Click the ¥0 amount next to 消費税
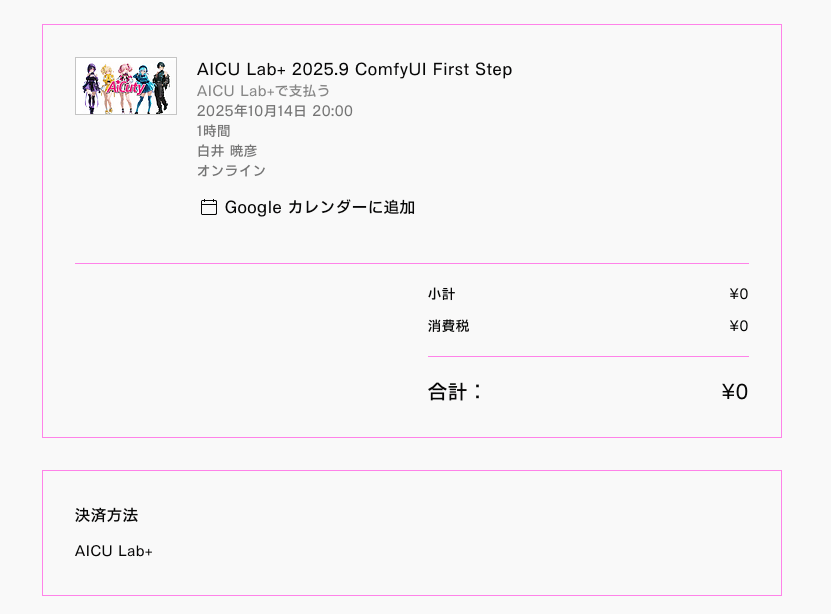 click(738, 326)
